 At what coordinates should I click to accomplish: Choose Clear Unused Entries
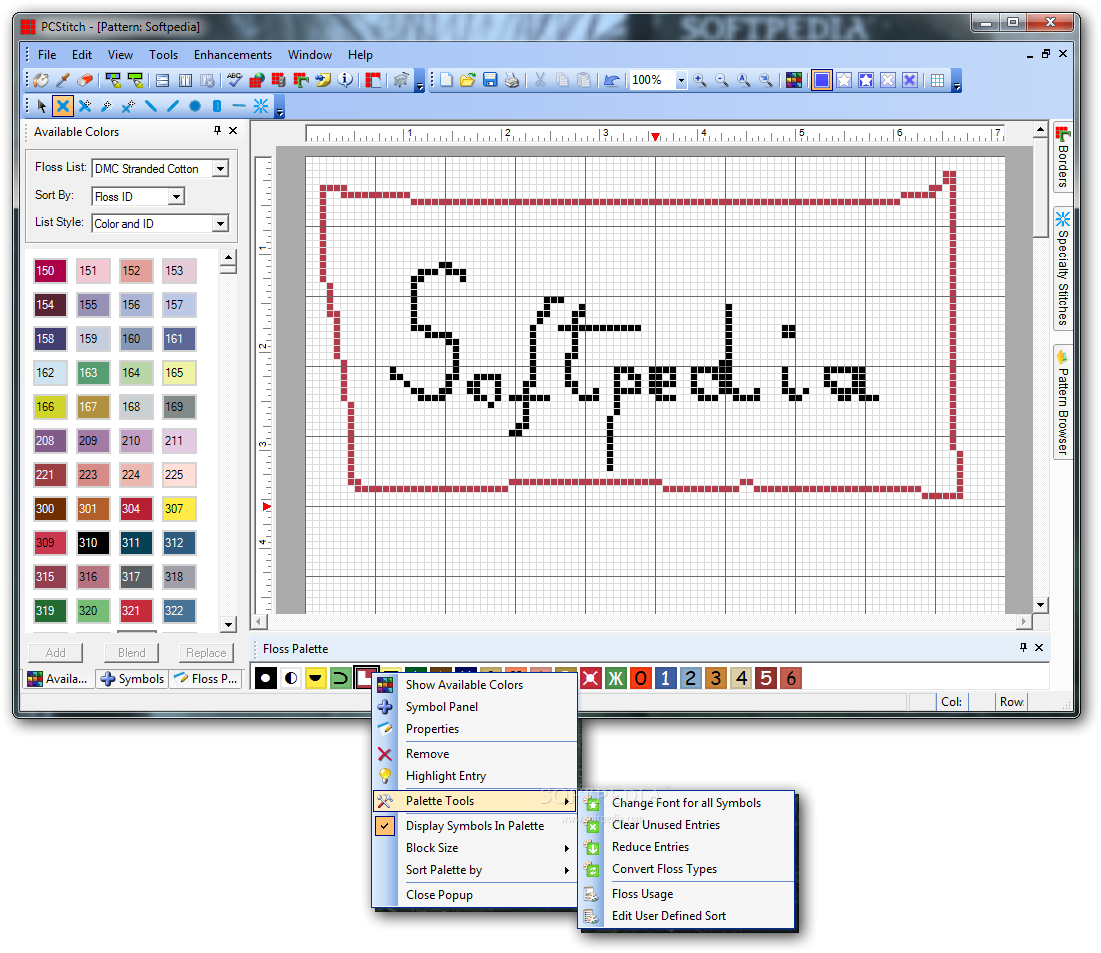[x=688, y=825]
